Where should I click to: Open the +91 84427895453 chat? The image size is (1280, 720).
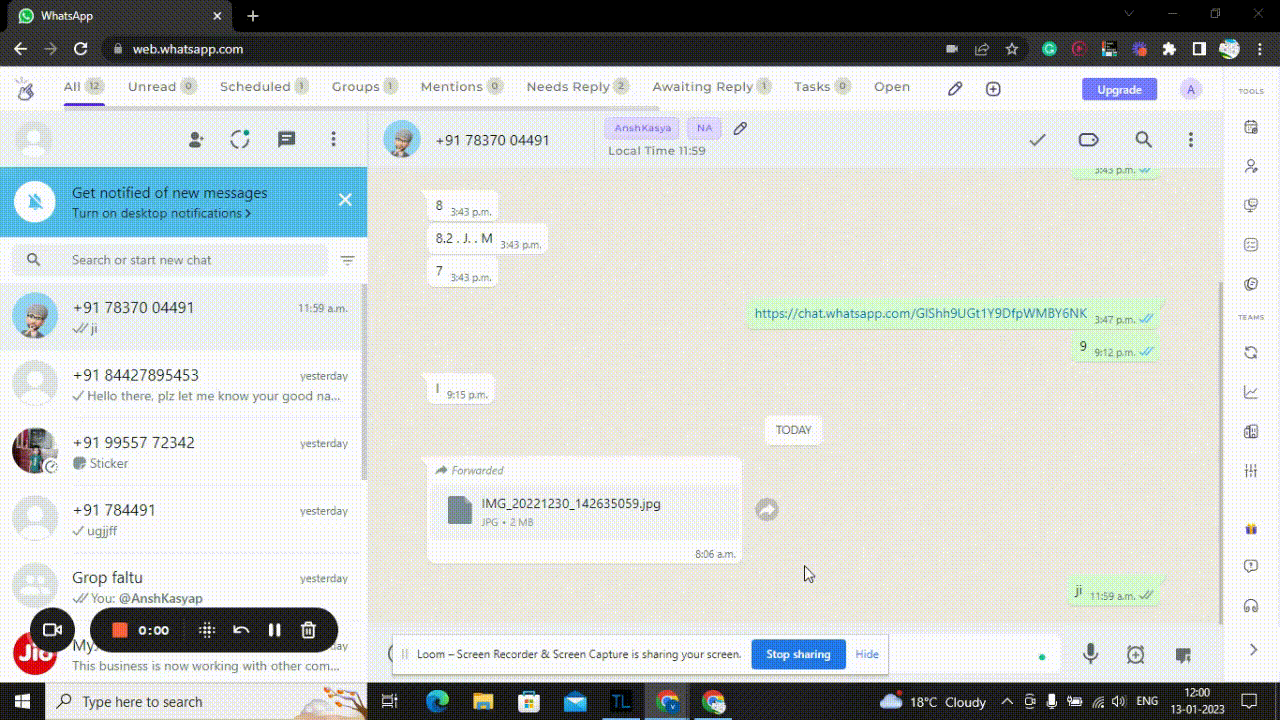pos(183,385)
